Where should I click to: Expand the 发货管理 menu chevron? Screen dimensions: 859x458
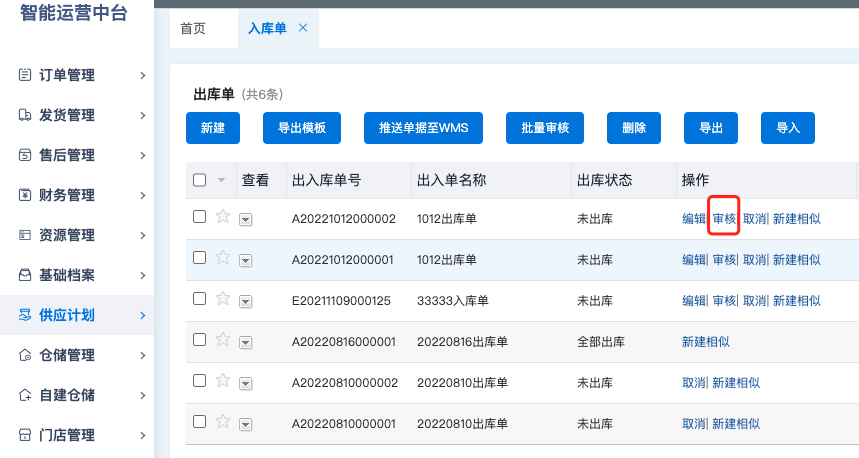pyautogui.click(x=142, y=115)
